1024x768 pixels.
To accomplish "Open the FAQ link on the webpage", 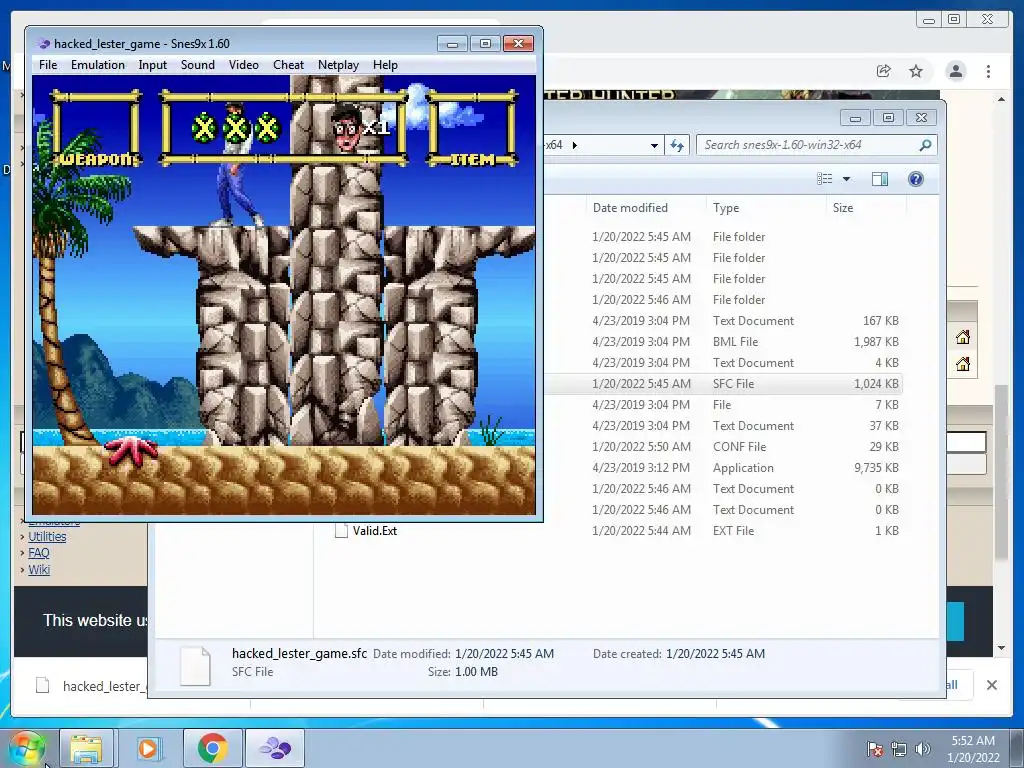I will pyautogui.click(x=39, y=553).
